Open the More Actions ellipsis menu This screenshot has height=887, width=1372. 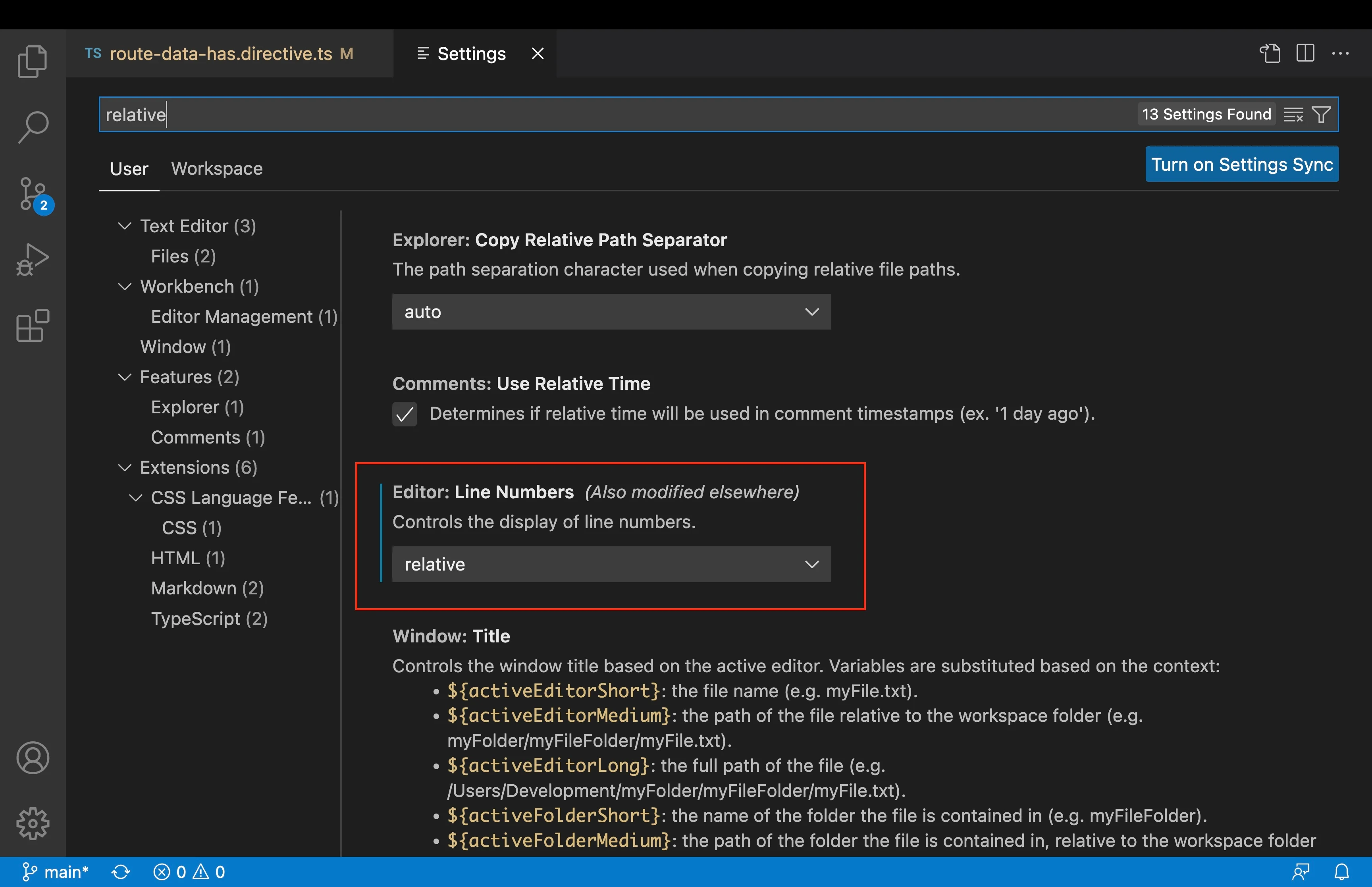[x=1340, y=54]
